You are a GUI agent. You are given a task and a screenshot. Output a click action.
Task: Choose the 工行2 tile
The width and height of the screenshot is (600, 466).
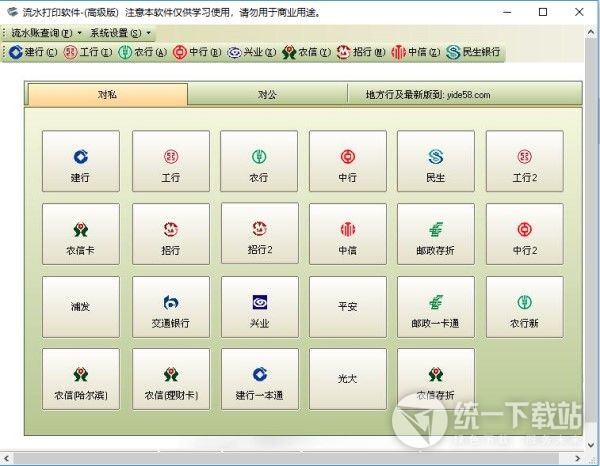tap(524, 161)
